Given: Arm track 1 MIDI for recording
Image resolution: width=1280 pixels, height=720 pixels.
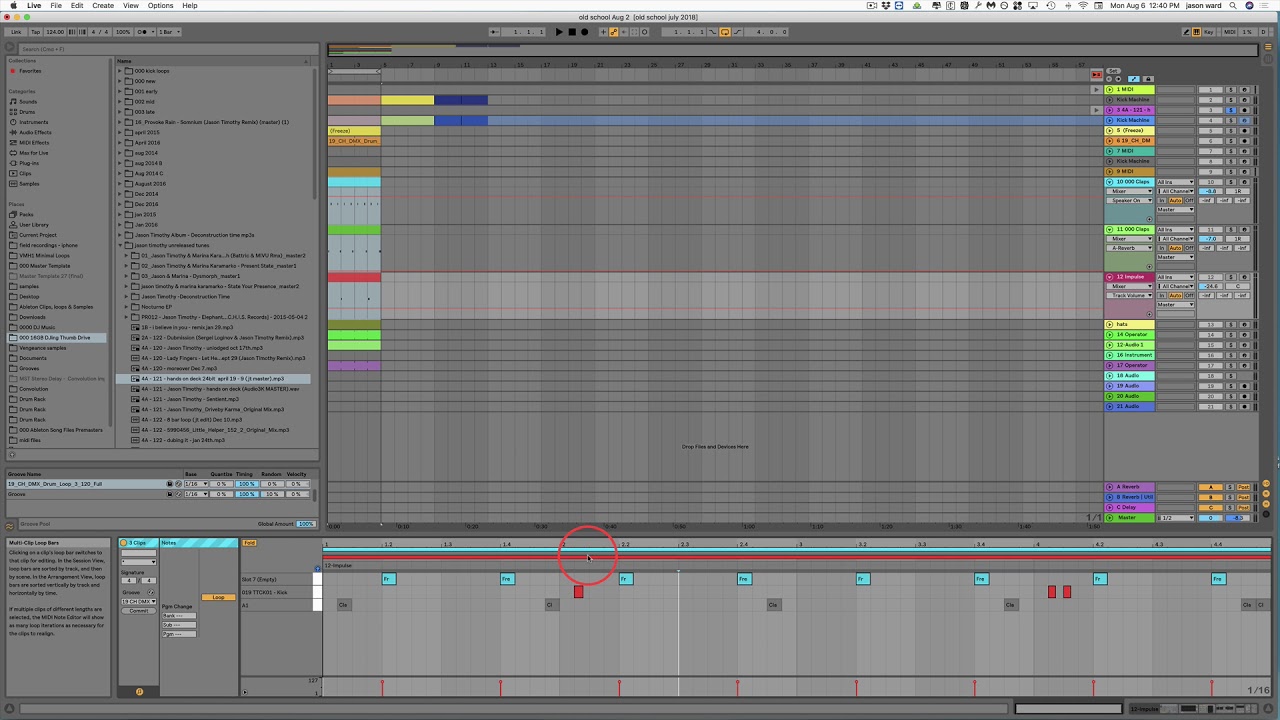Looking at the screenshot, I should click(x=1245, y=90).
